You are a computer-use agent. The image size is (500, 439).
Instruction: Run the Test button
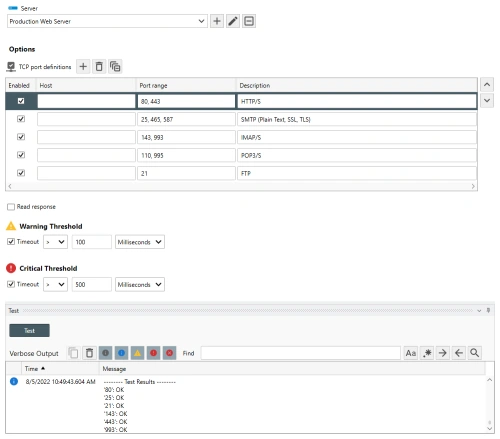[29, 331]
